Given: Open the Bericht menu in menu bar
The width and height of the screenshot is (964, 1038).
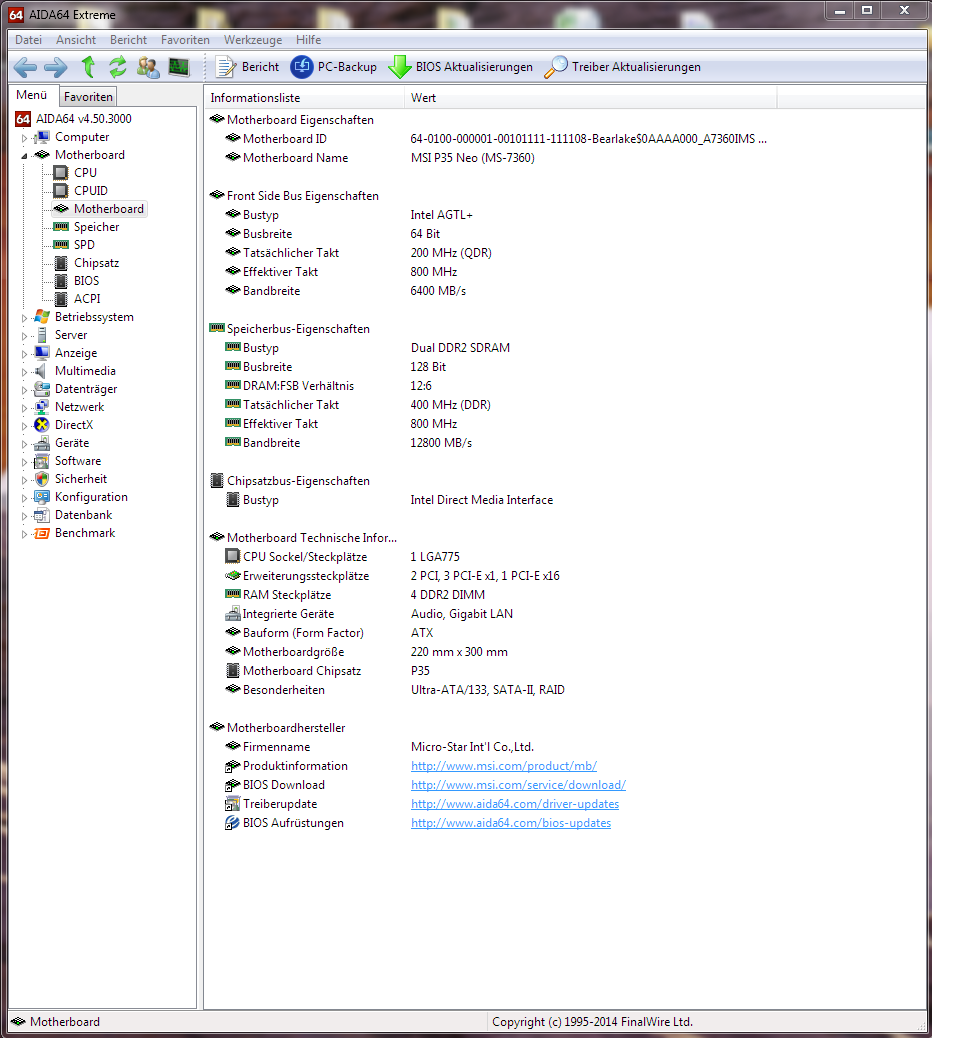Looking at the screenshot, I should 128,40.
